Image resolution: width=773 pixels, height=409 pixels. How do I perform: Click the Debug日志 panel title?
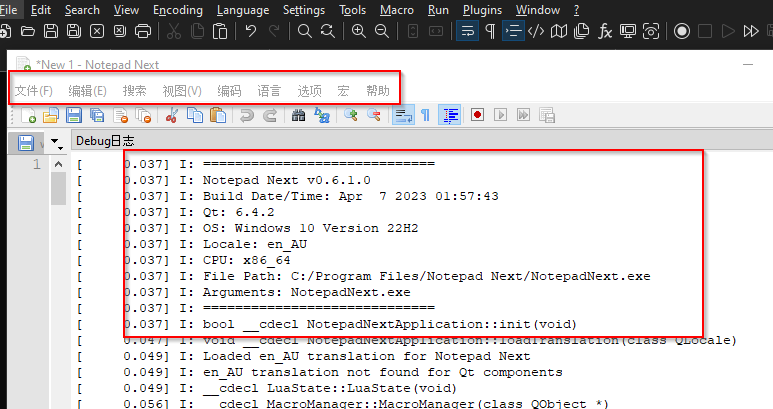pyautogui.click(x=105, y=141)
